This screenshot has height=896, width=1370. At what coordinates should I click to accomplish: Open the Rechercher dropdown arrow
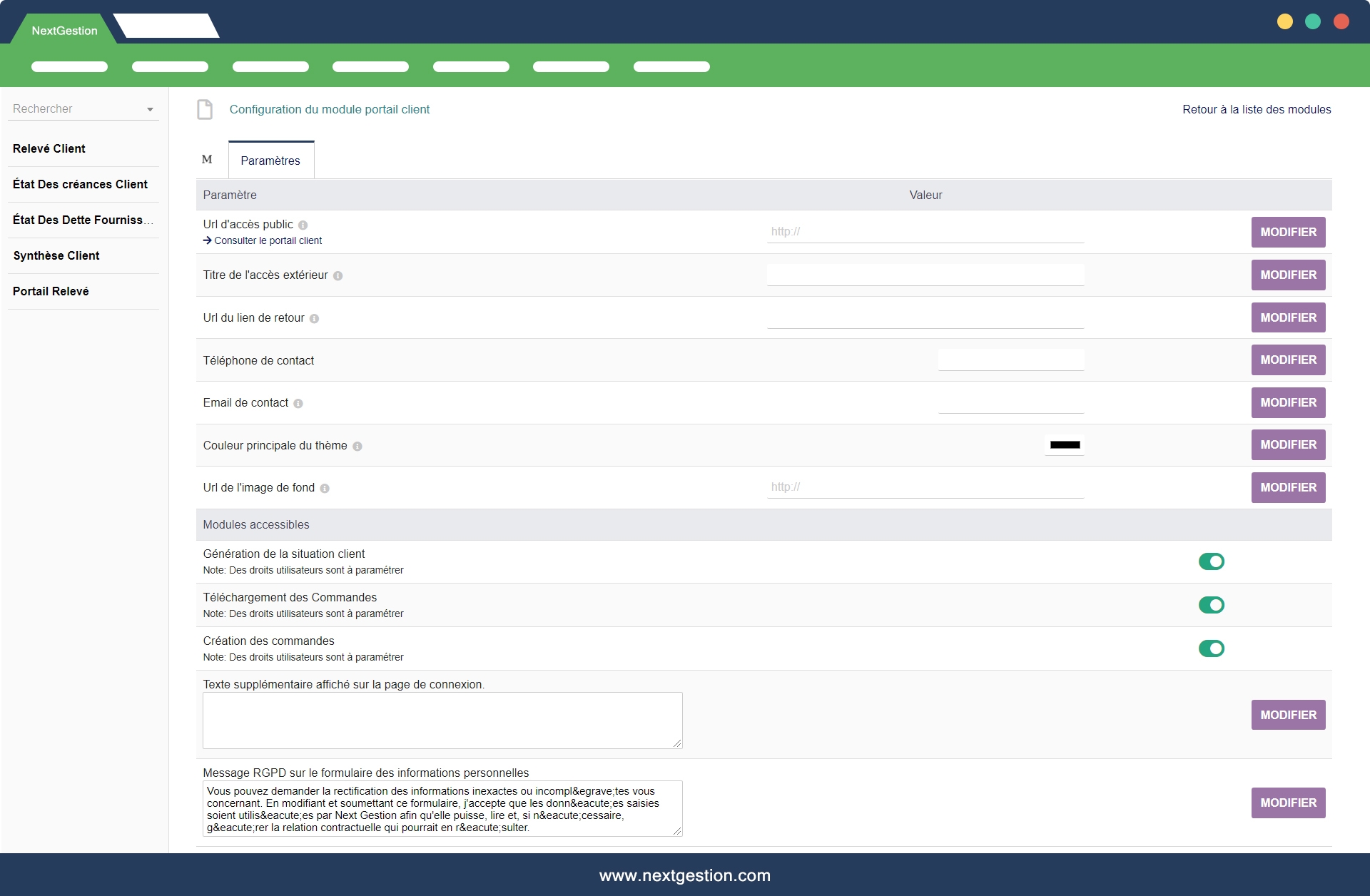click(150, 110)
